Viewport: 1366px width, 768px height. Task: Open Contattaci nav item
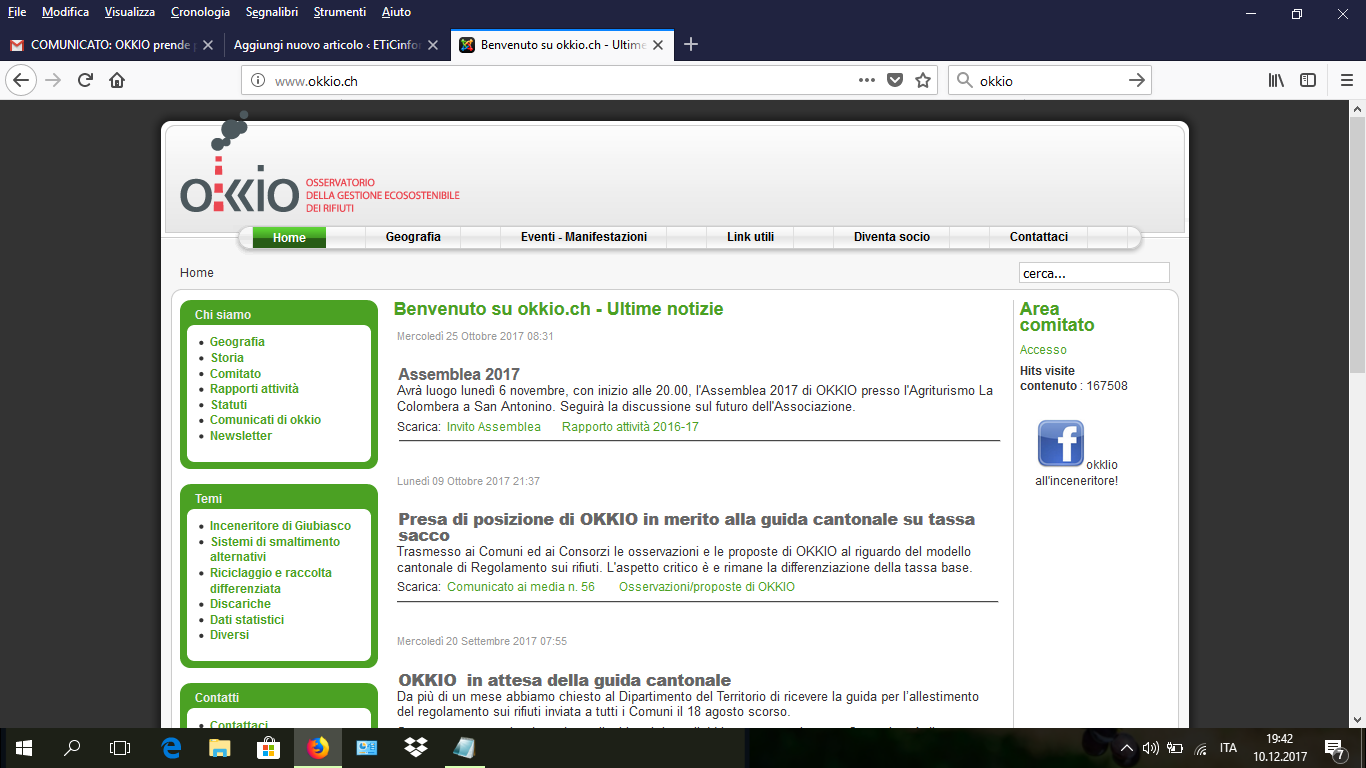coord(1039,237)
